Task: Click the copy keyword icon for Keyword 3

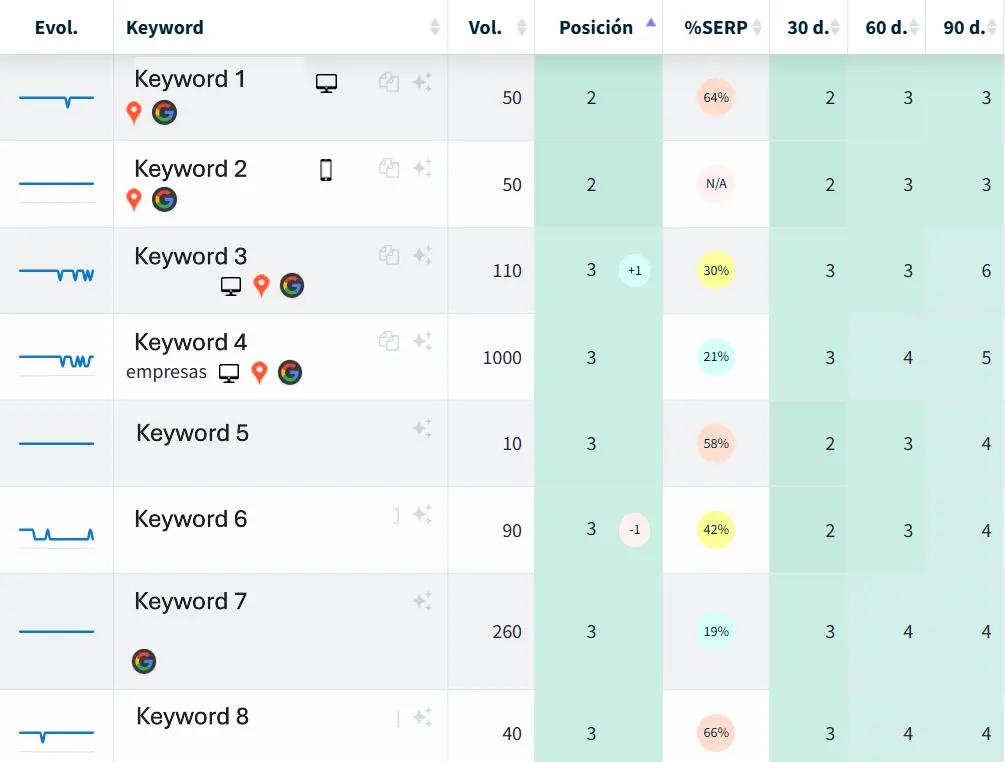Action: (x=389, y=256)
